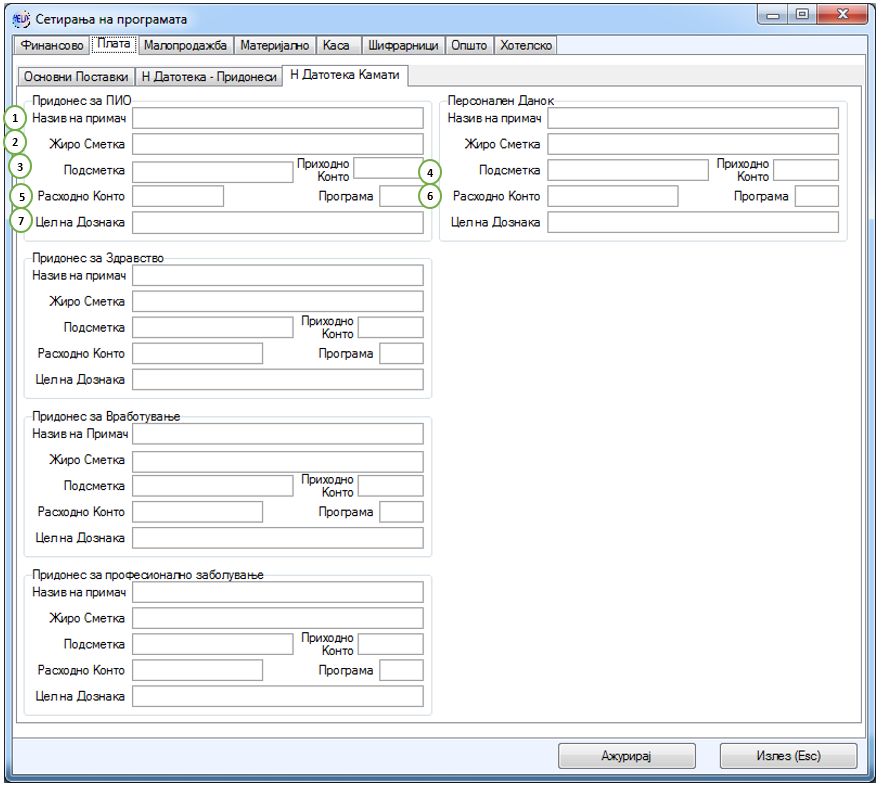Click Подсметка field in Придонес за Здравство

coord(211,327)
